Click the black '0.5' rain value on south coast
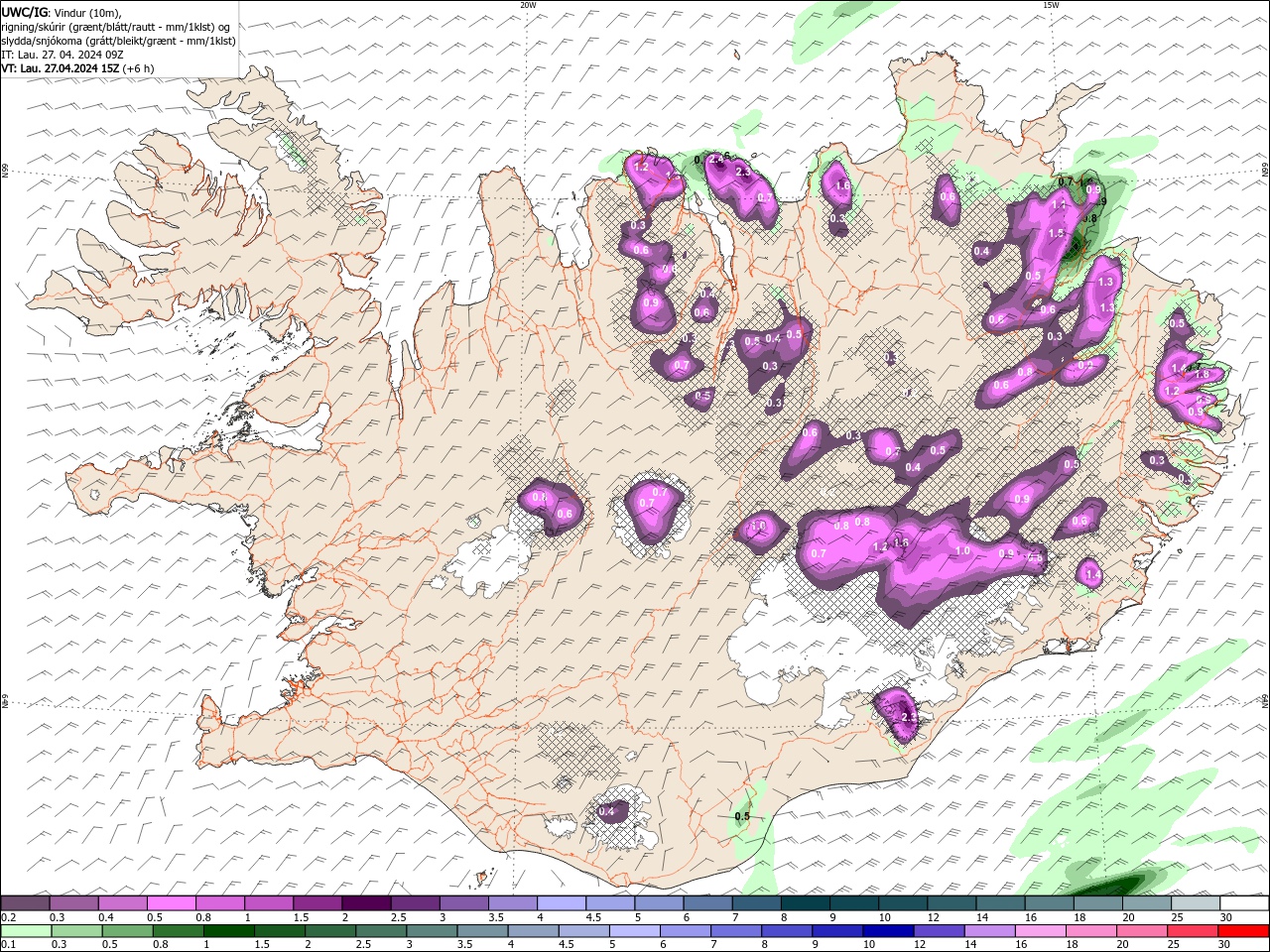Screen dimensions: 1270x952 click(742, 817)
